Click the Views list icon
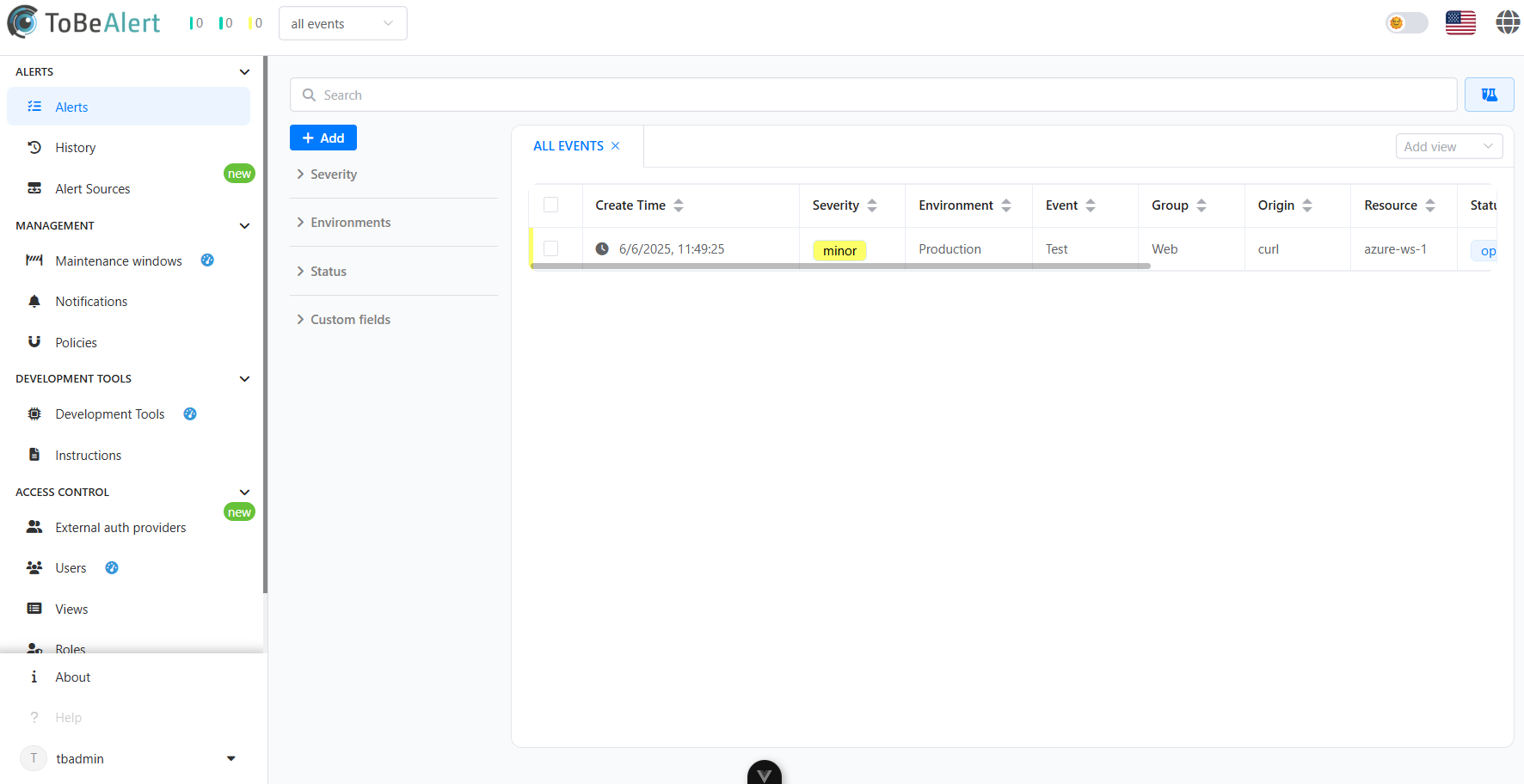Screen dimensions: 1524x784 tap(34, 609)
